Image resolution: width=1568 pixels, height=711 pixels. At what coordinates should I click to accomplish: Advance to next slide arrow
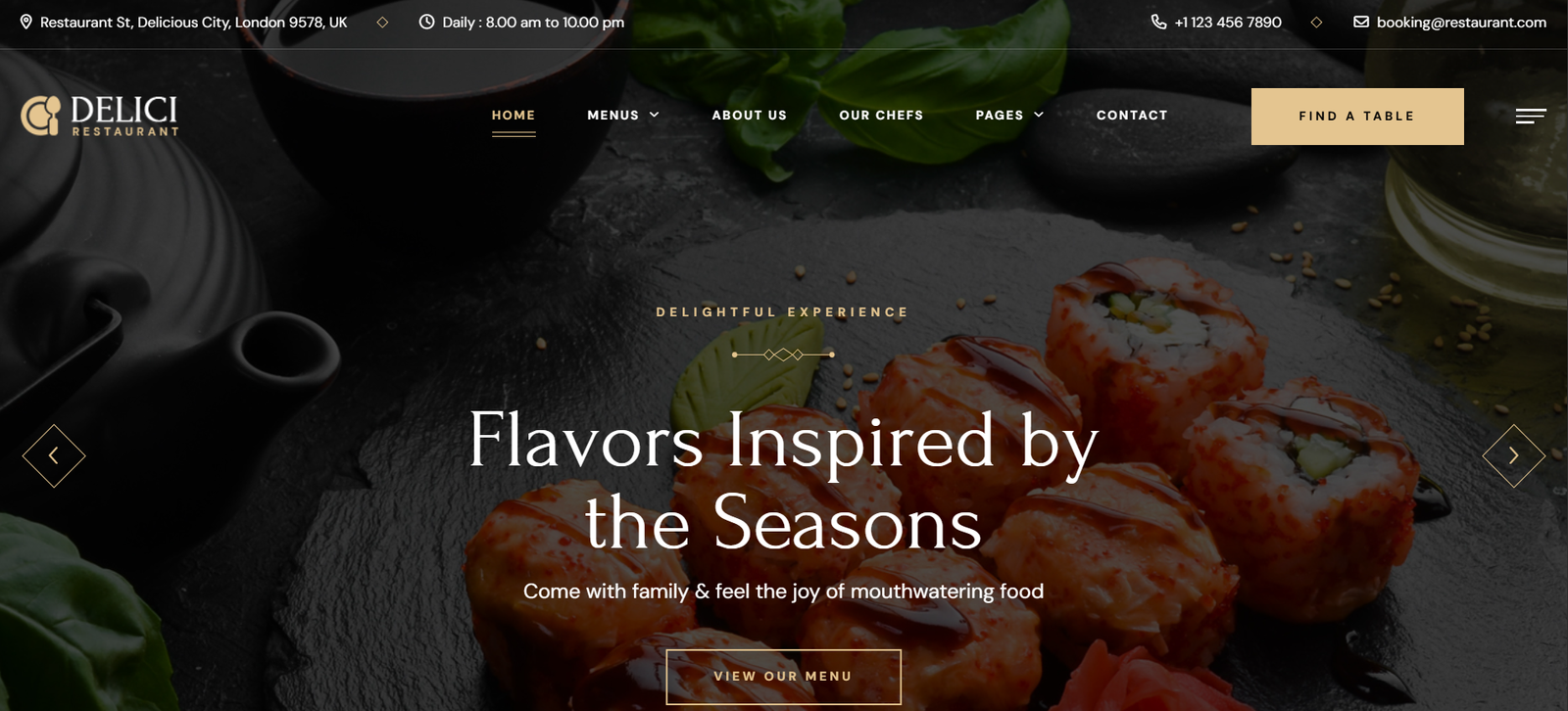[1514, 455]
